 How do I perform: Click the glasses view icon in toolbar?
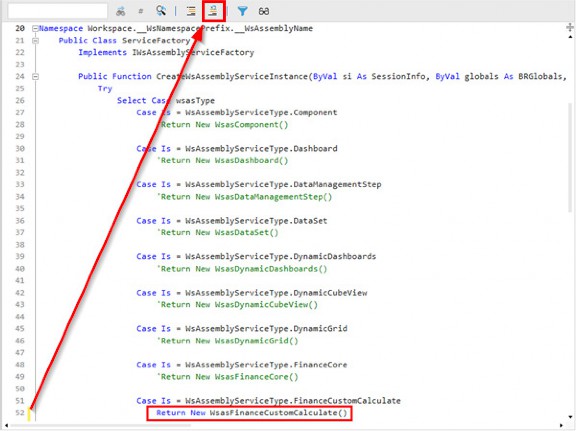(264, 11)
